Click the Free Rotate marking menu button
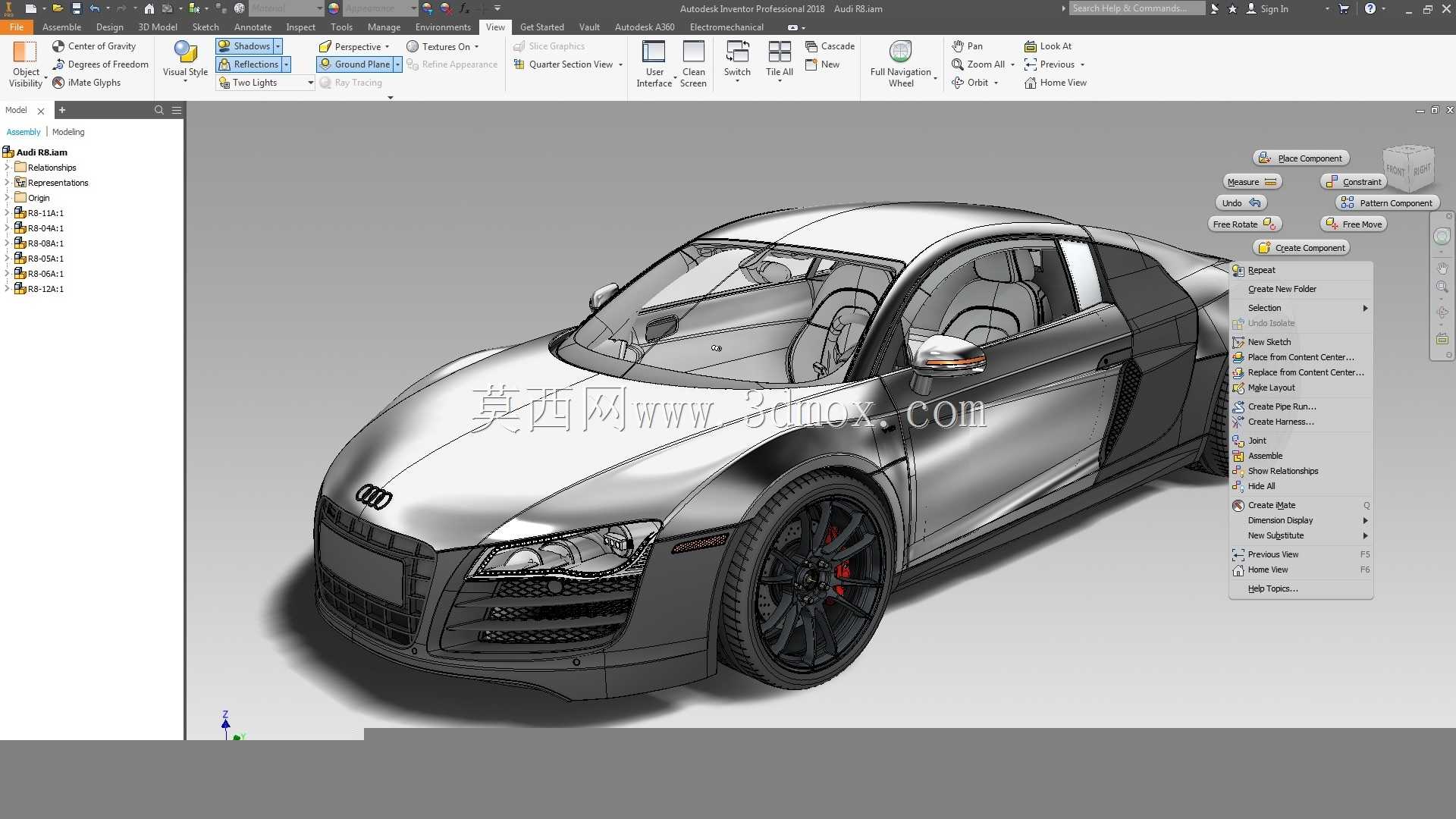1456x819 pixels. click(1244, 224)
